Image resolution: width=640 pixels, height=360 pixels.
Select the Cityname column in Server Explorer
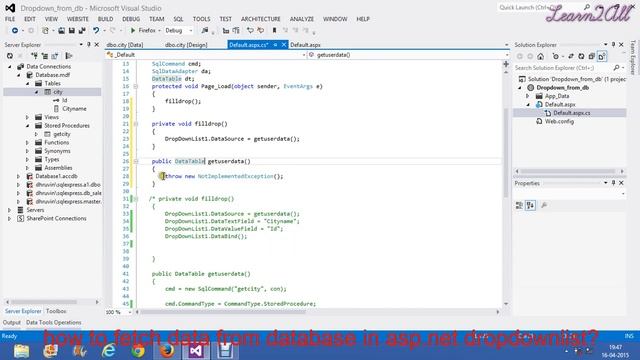74,109
